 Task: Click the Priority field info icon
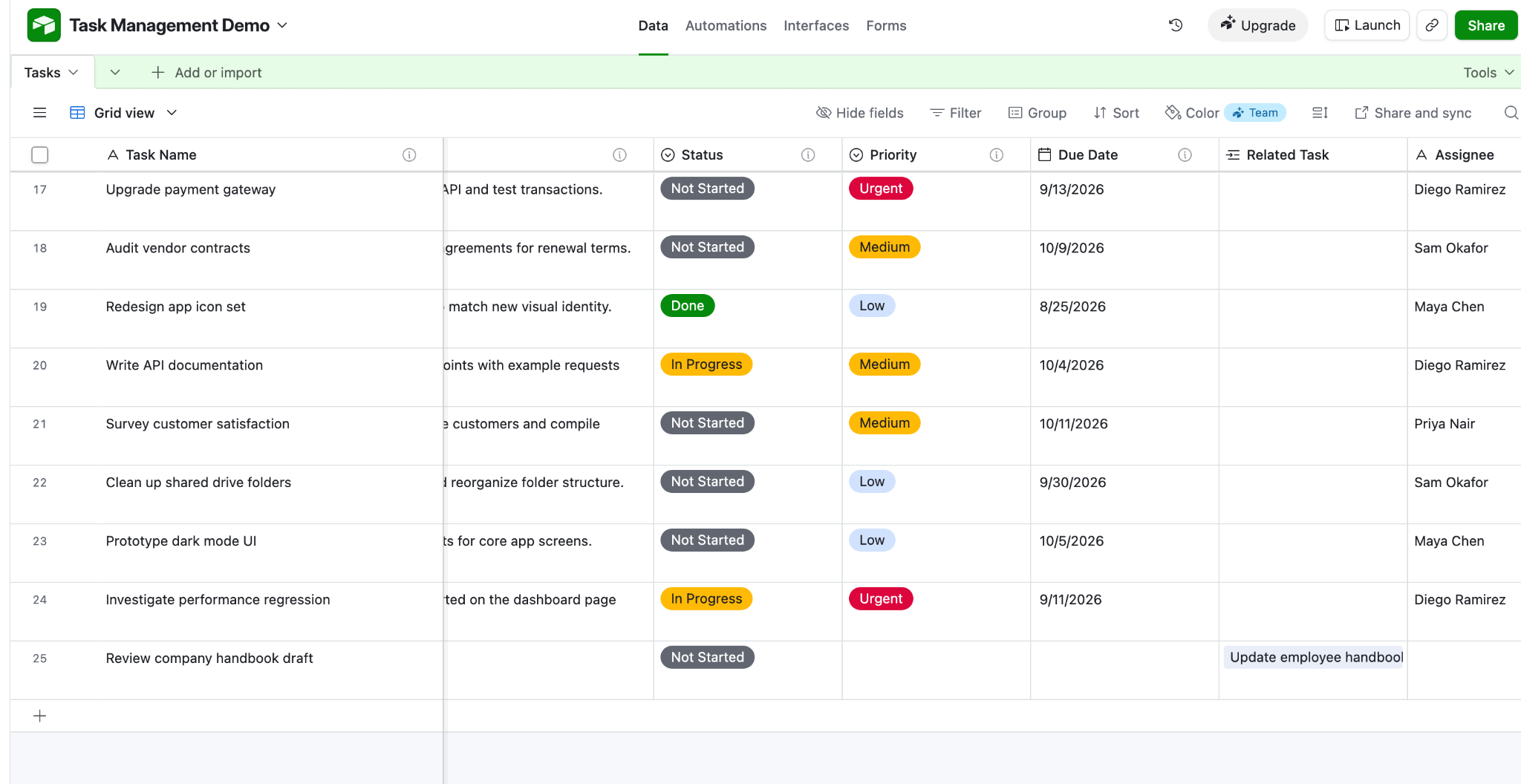click(997, 154)
